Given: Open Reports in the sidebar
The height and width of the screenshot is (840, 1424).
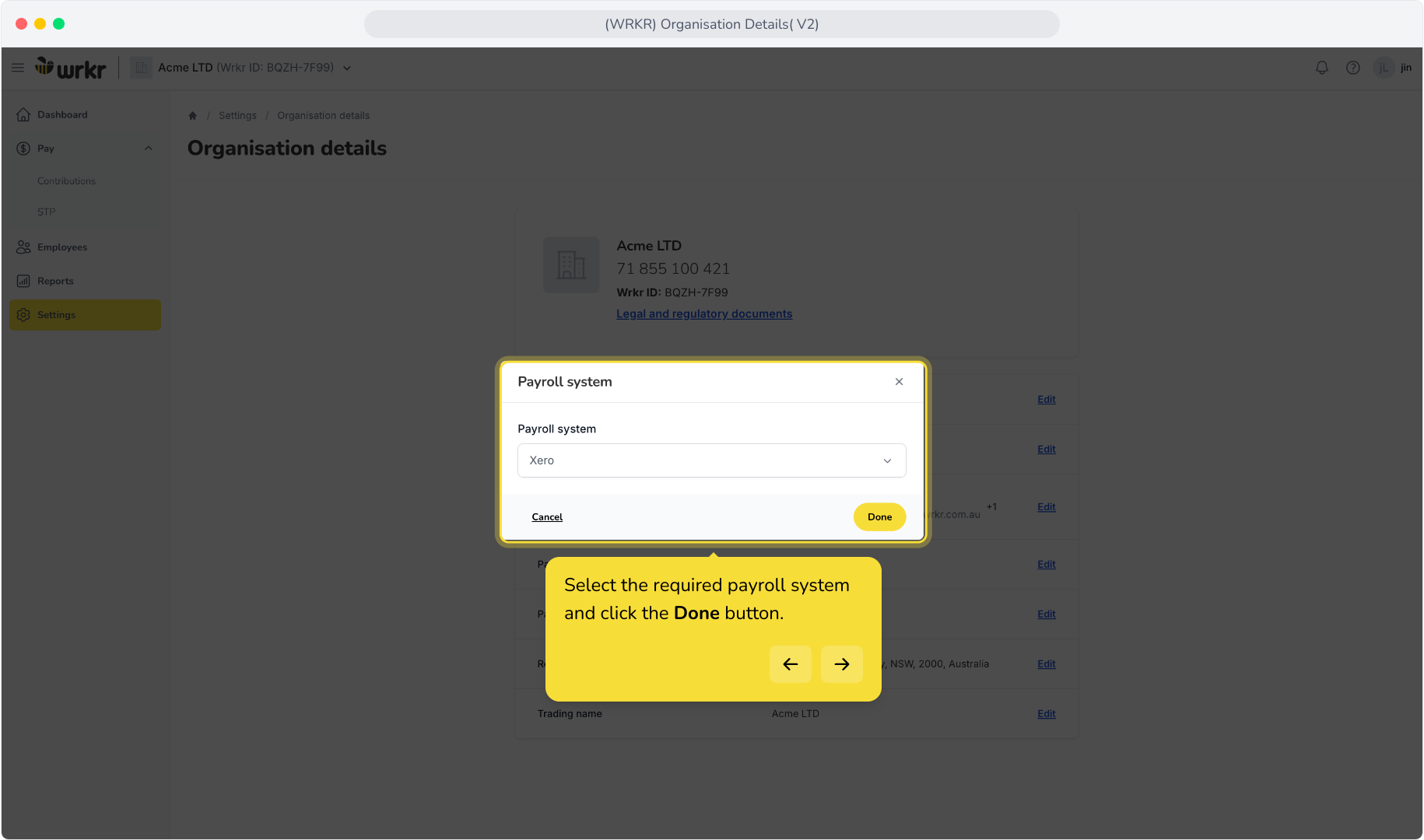Looking at the screenshot, I should 85,282.
